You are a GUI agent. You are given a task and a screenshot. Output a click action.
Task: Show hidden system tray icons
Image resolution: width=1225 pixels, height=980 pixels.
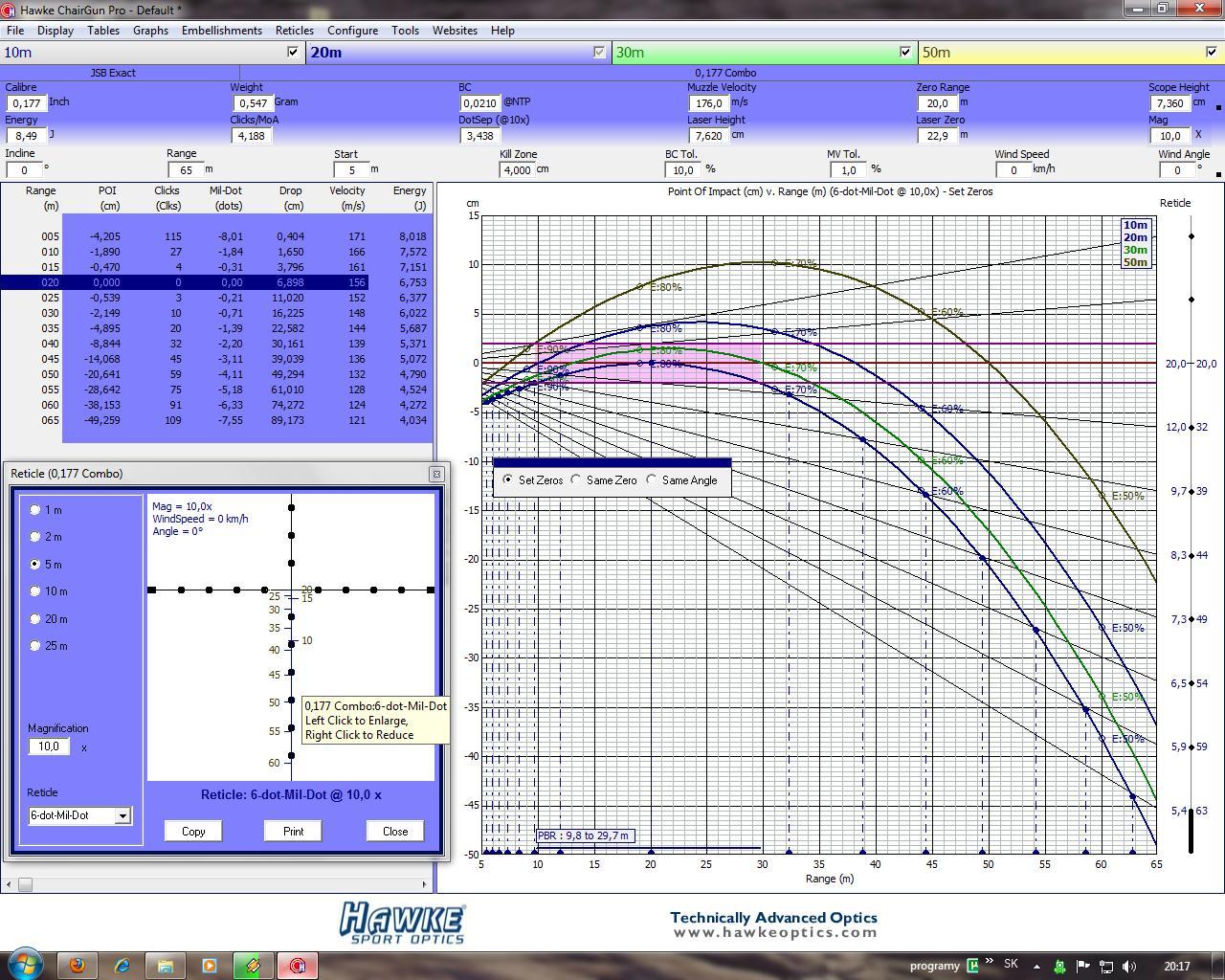pyautogui.click(x=1036, y=966)
